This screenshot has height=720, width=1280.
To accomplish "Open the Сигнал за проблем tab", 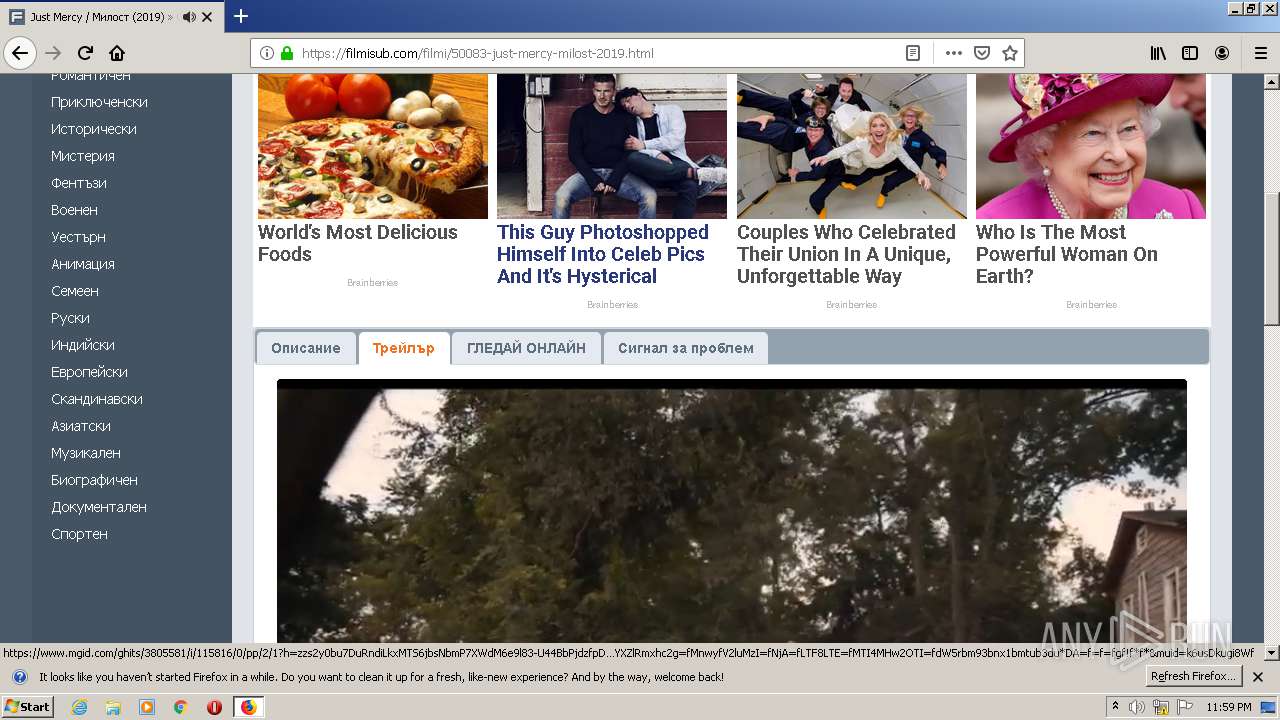I will pos(686,348).
